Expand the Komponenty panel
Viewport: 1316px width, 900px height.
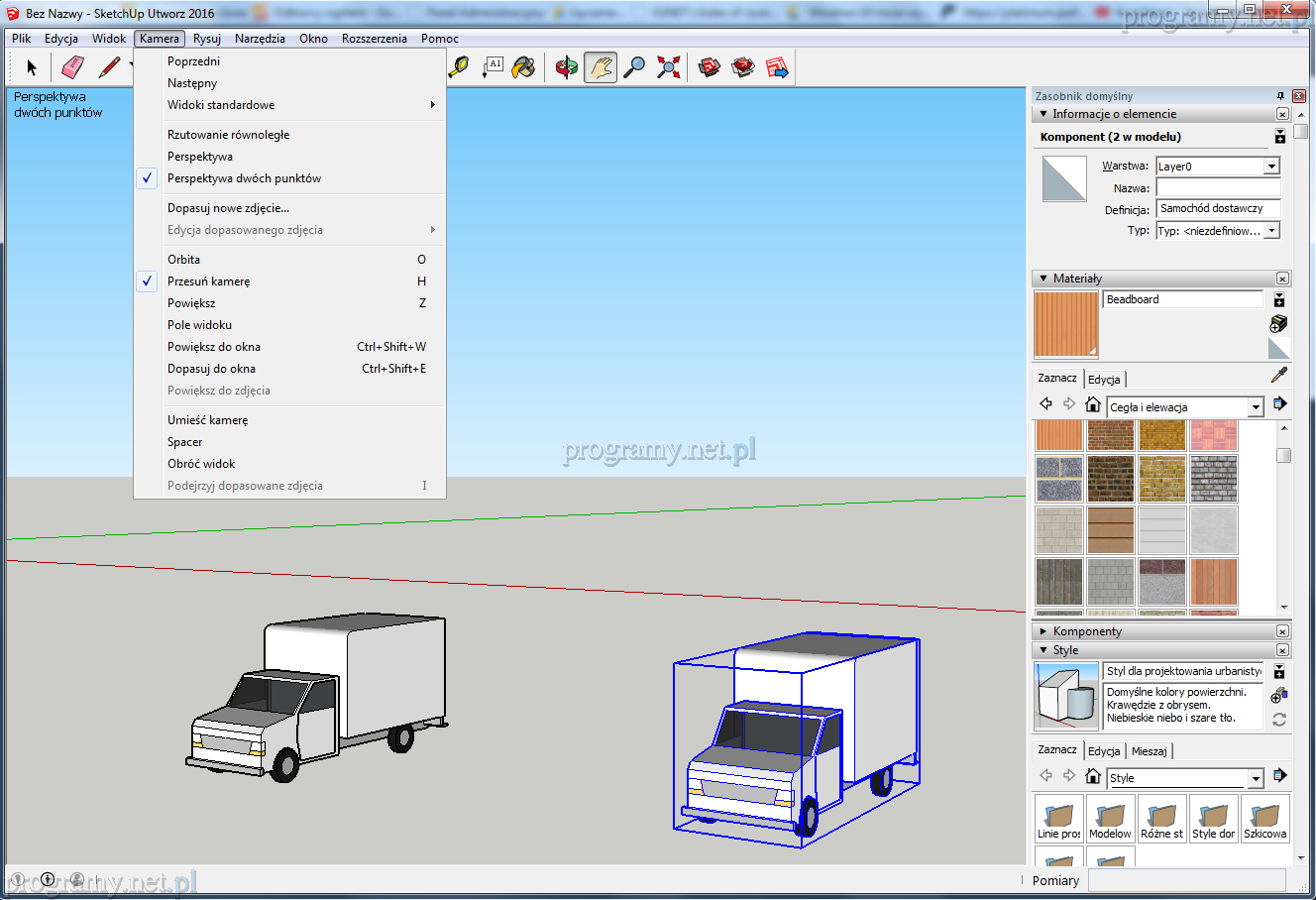(x=1087, y=631)
